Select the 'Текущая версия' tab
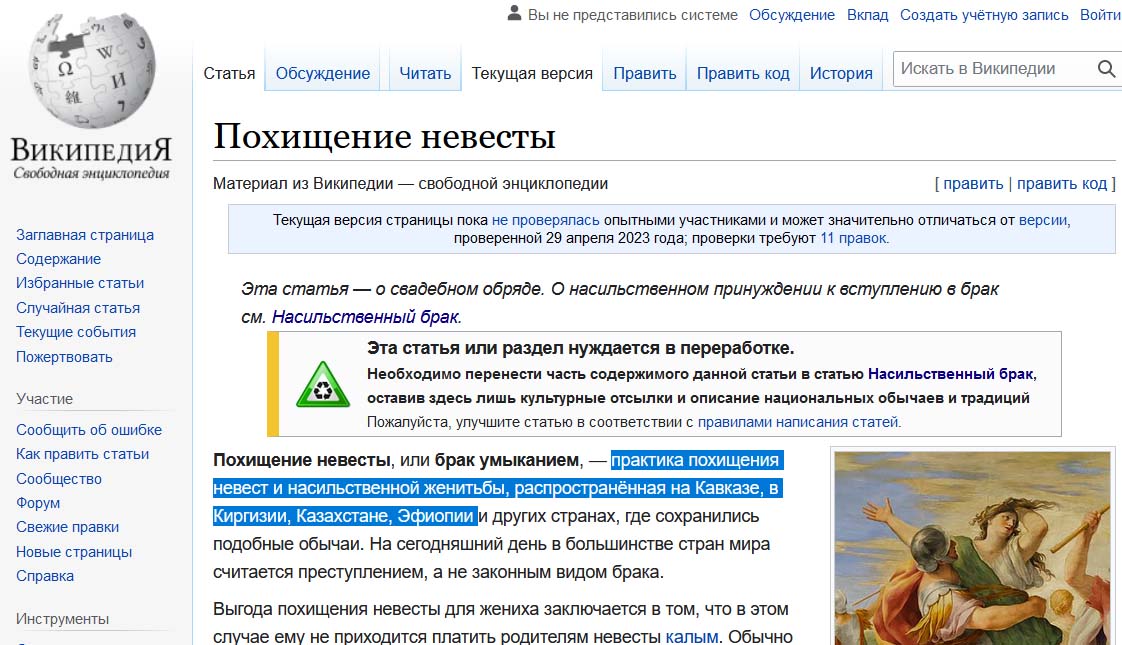Image resolution: width=1122 pixels, height=645 pixels. click(x=532, y=73)
